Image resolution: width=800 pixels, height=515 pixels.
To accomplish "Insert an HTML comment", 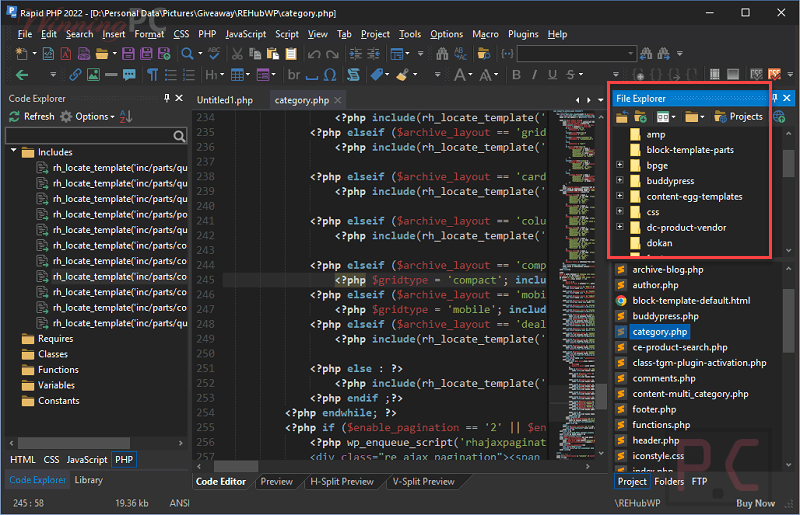I will point(129,75).
